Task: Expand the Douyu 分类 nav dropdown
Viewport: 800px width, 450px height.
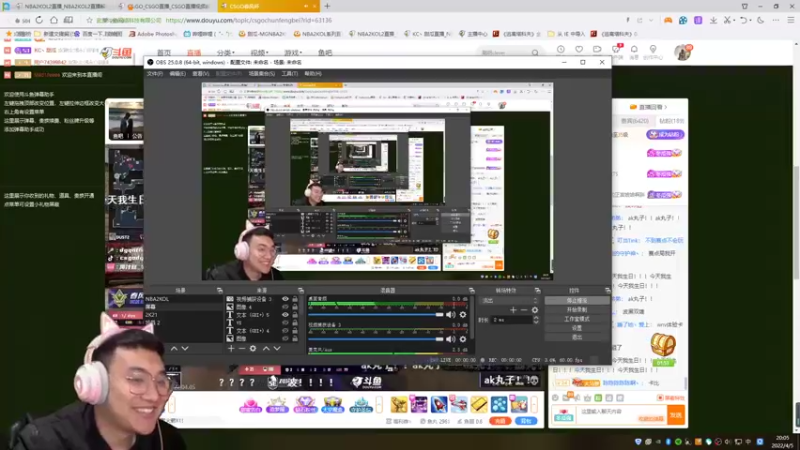Action: 226,53
